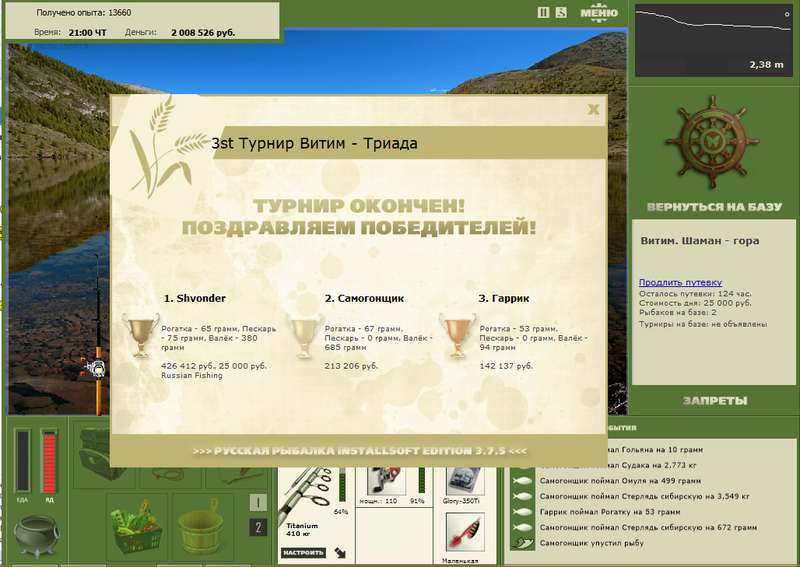Open the МЕНЮ menu
This screenshot has width=800, height=567.
[599, 13]
